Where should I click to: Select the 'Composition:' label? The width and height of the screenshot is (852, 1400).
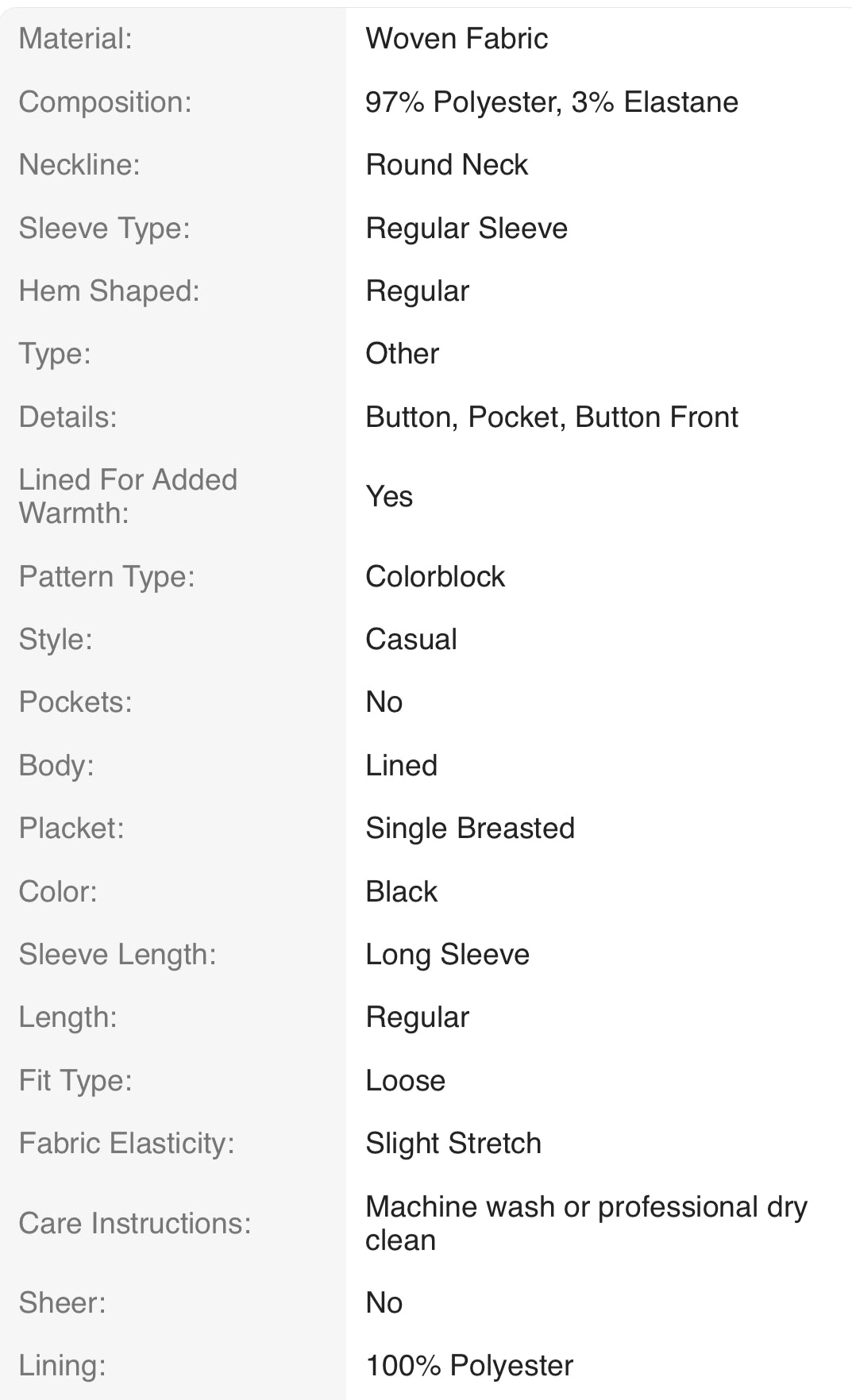(105, 102)
